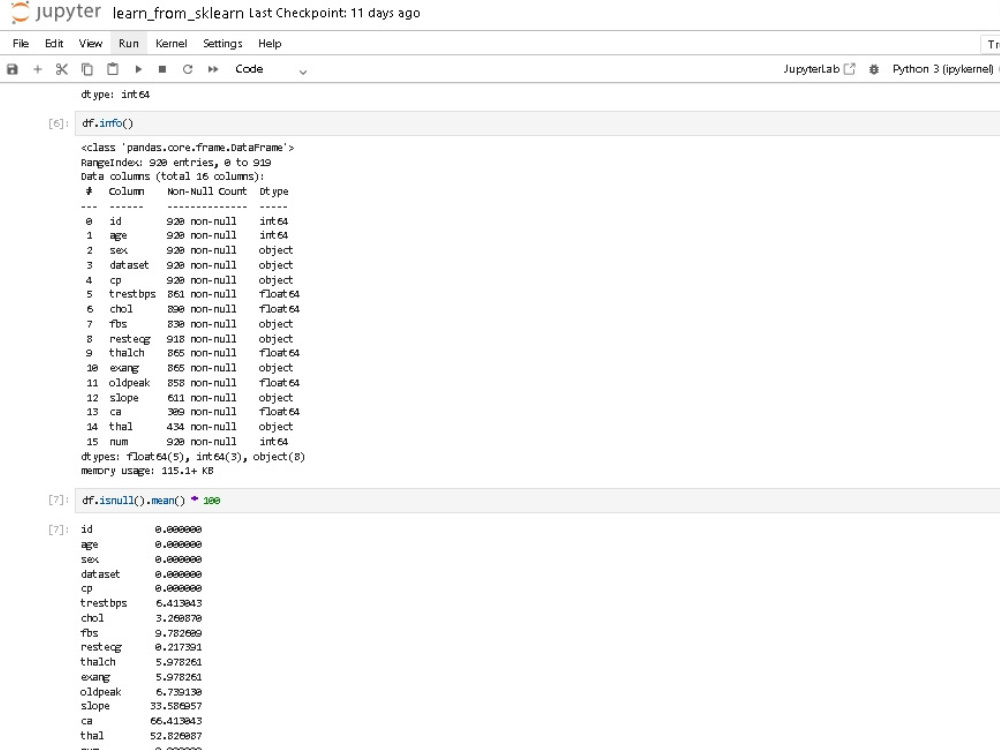Click the Data columns (total 16 columns) line
1000x750 pixels.
coord(172,177)
